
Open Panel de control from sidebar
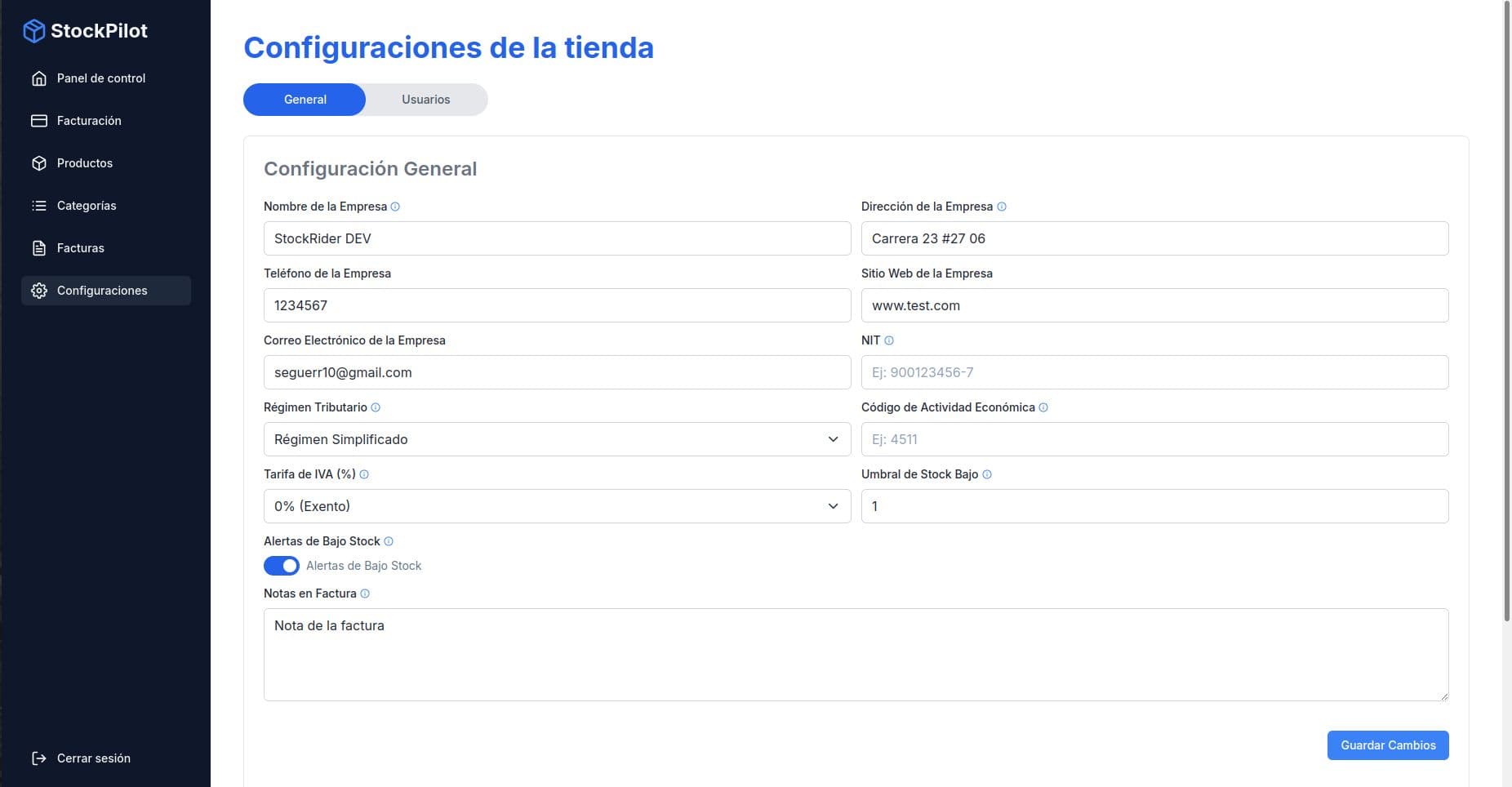(100, 78)
